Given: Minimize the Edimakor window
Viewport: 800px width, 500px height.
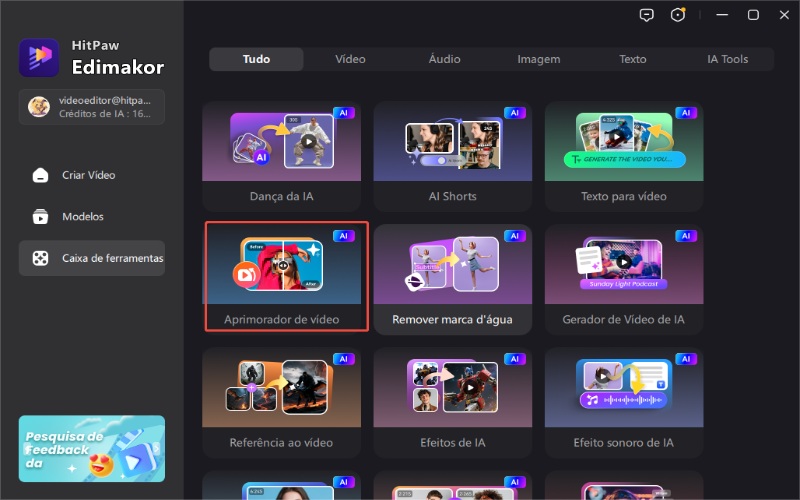Looking at the screenshot, I should tap(722, 15).
